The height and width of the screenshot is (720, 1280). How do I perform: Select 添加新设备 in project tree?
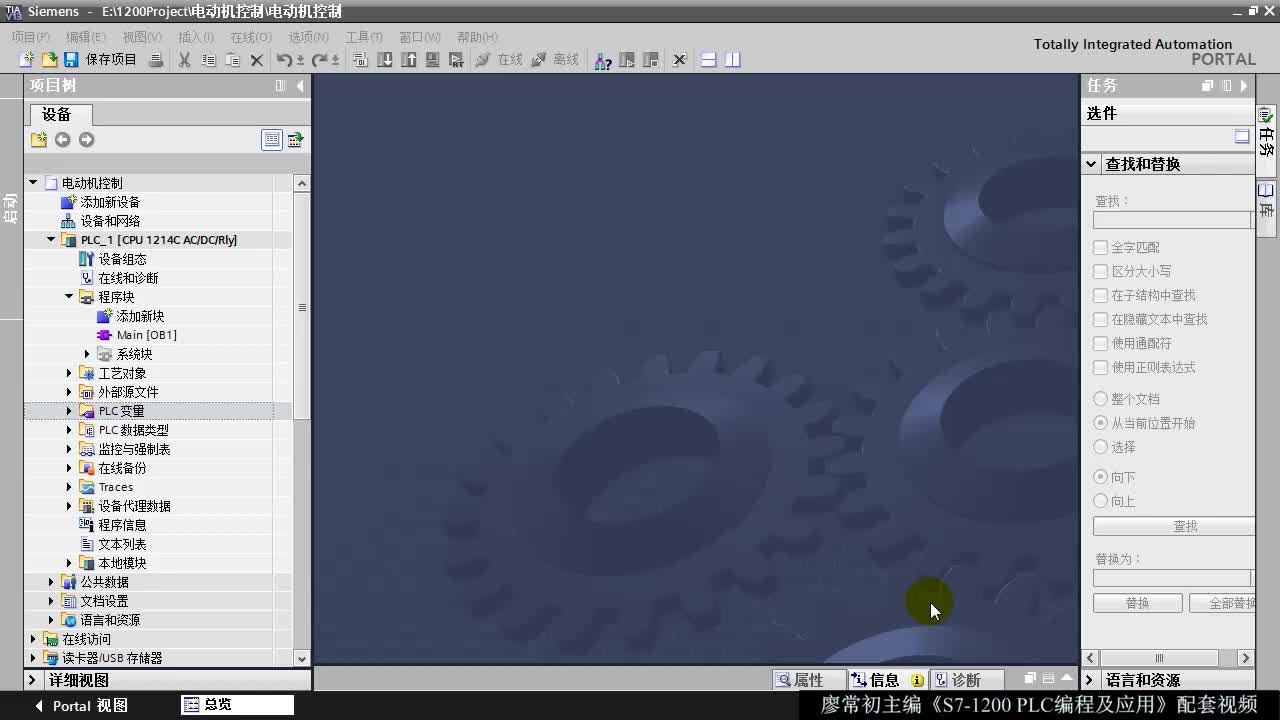[110, 202]
